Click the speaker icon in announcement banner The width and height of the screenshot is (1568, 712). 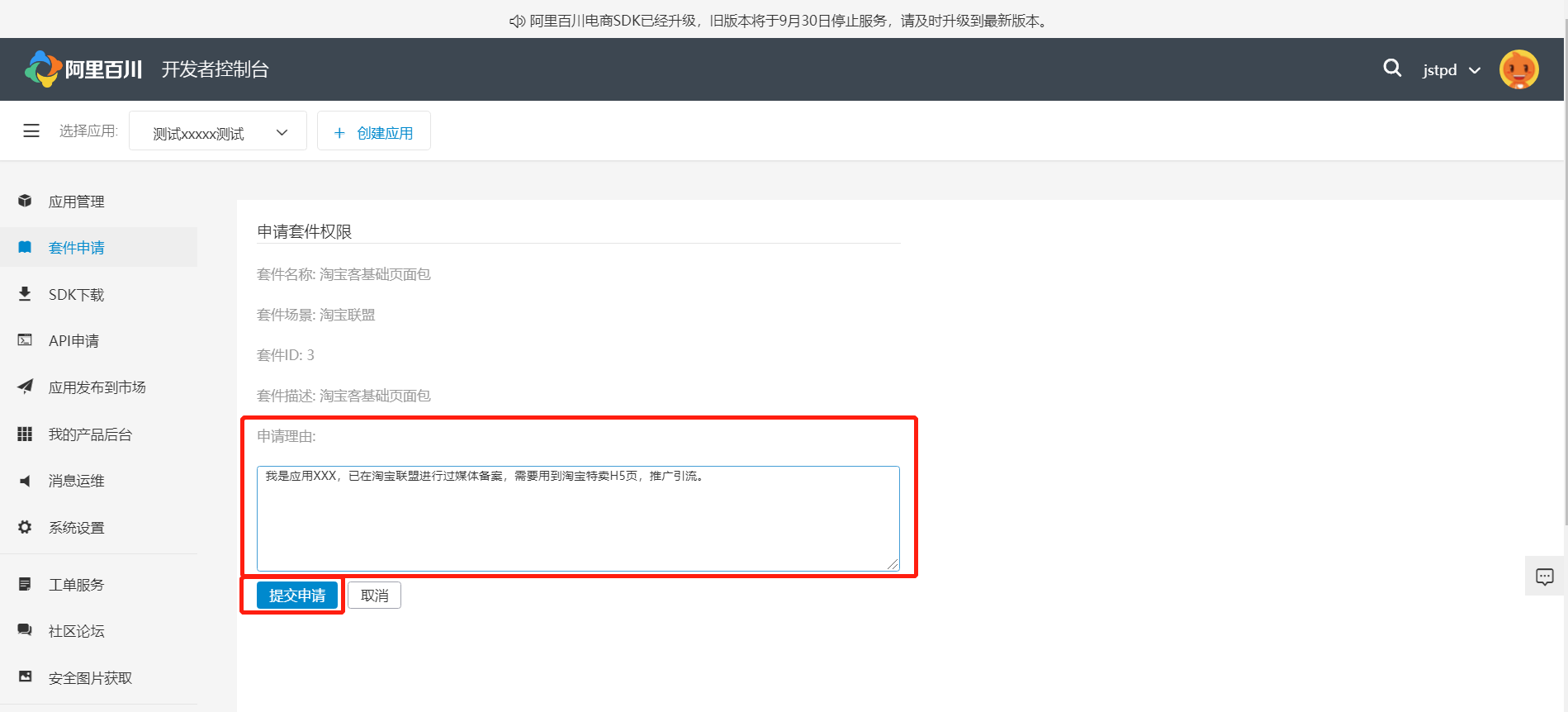click(x=517, y=21)
